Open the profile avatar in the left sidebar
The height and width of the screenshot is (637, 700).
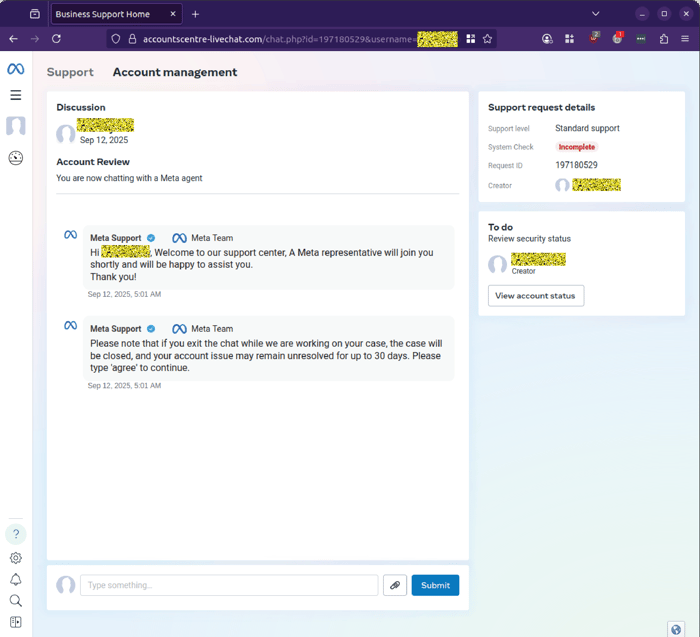click(16, 126)
